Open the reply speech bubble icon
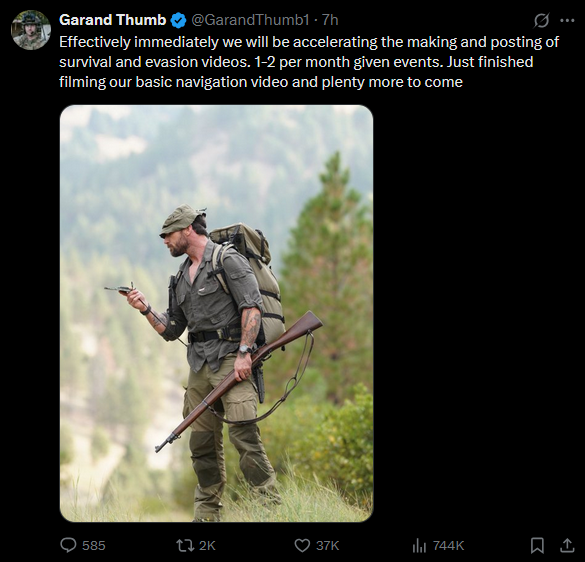585x562 pixels. pyautogui.click(x=68, y=545)
